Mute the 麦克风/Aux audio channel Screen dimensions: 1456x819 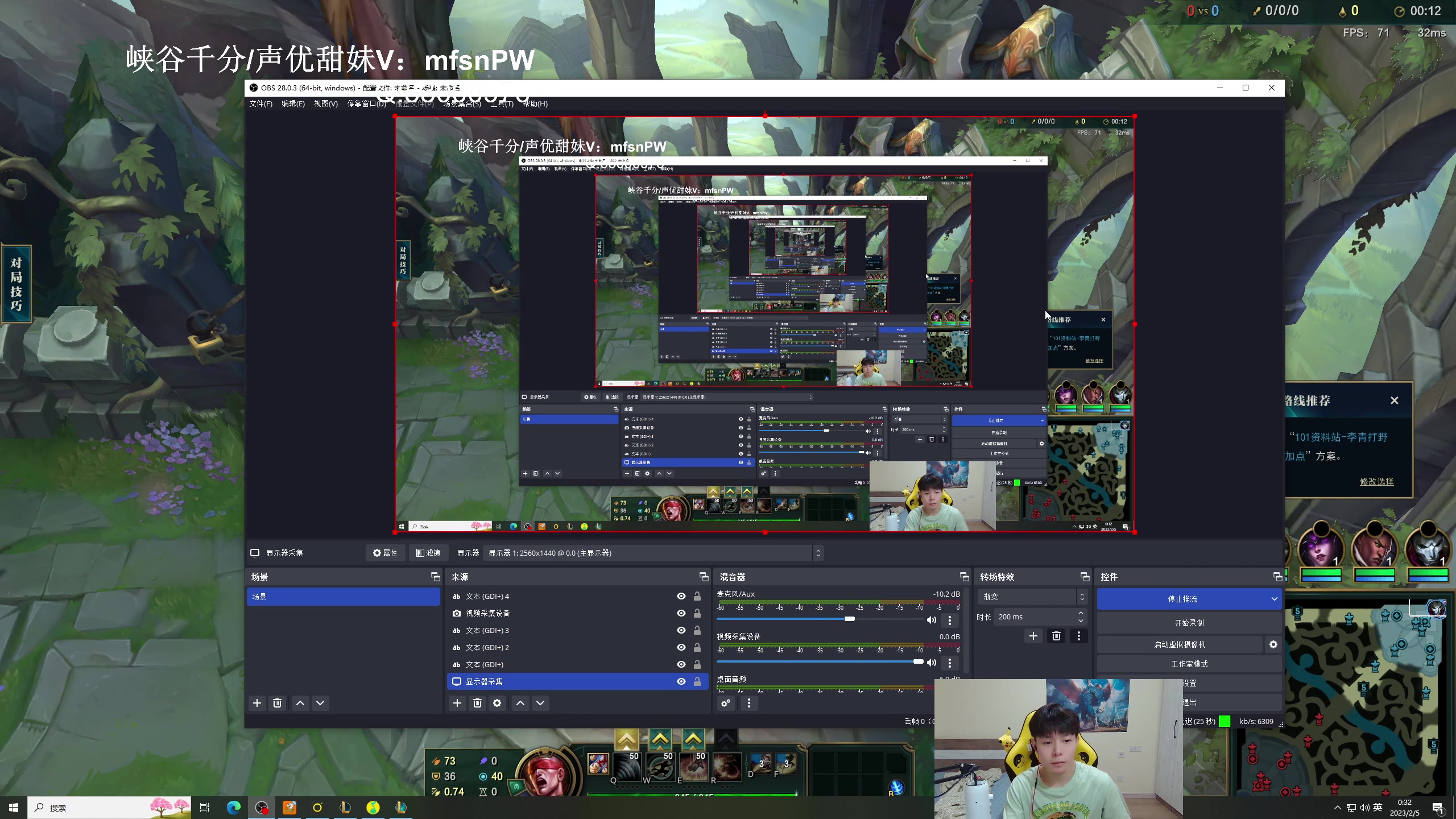tap(931, 620)
